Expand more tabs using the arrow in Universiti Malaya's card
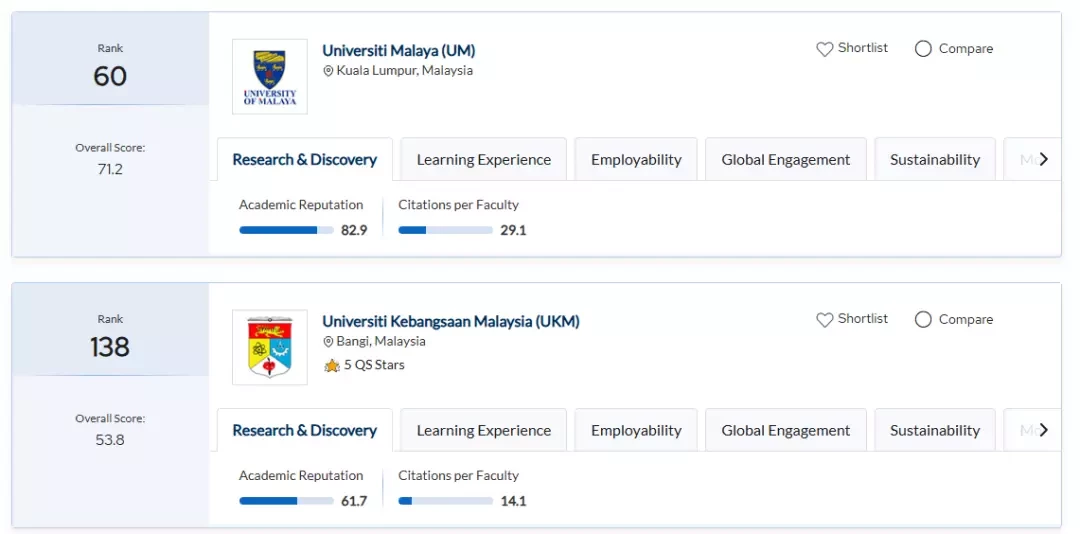 tap(1043, 159)
